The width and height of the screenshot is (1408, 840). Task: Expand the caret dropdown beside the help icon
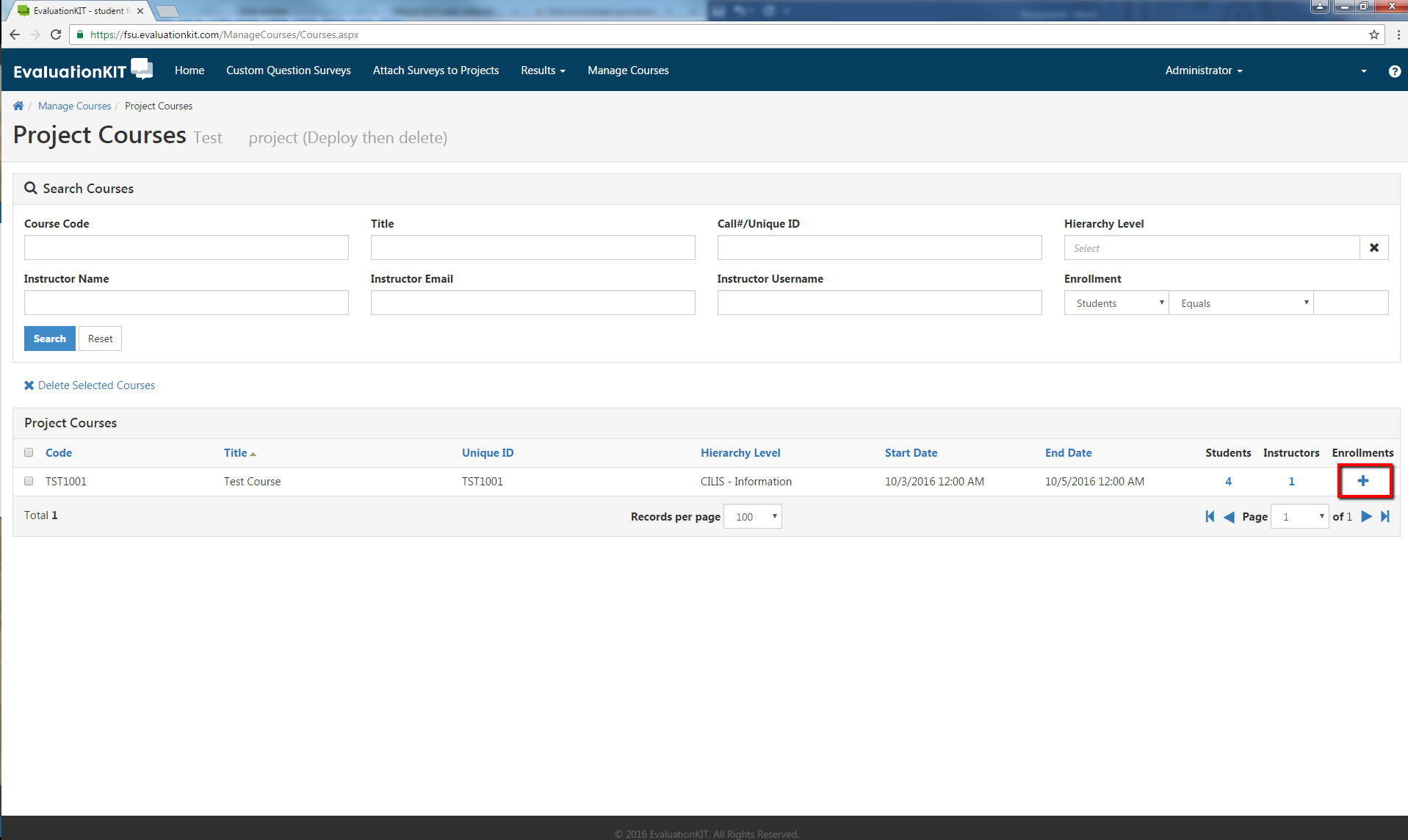coord(1364,71)
